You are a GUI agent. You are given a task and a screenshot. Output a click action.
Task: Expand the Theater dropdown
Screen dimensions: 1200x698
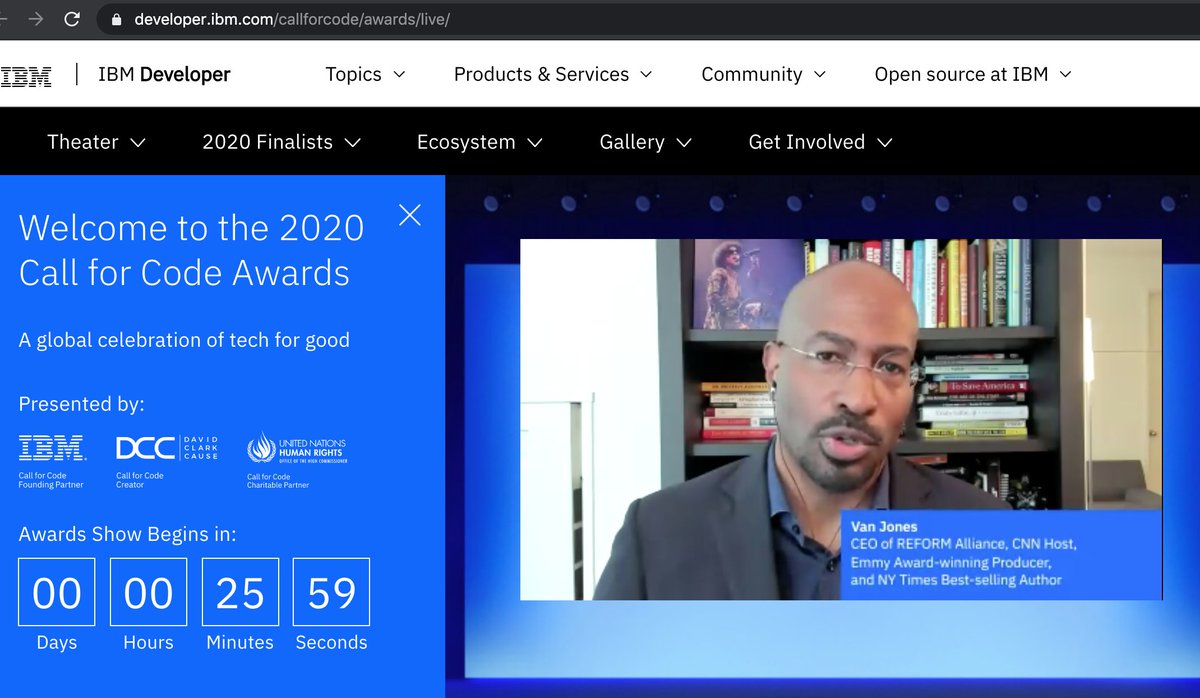click(96, 142)
